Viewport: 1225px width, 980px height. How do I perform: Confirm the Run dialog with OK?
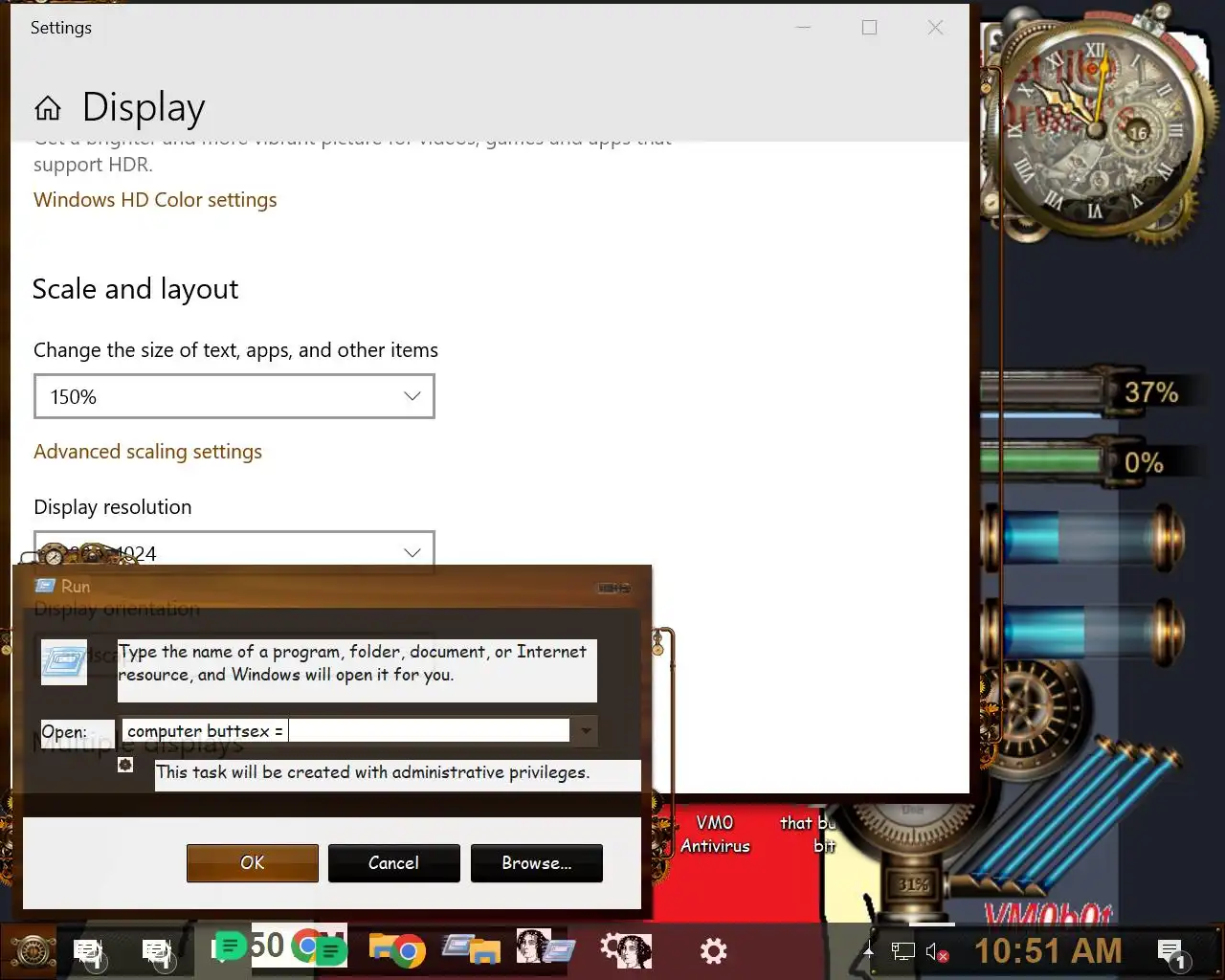[x=253, y=863]
